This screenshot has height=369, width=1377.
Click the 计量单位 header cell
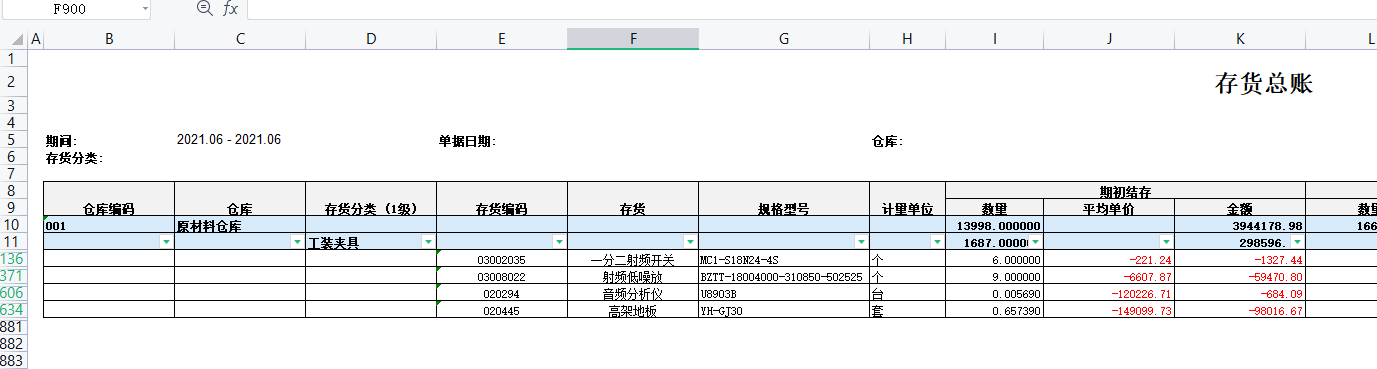point(907,209)
